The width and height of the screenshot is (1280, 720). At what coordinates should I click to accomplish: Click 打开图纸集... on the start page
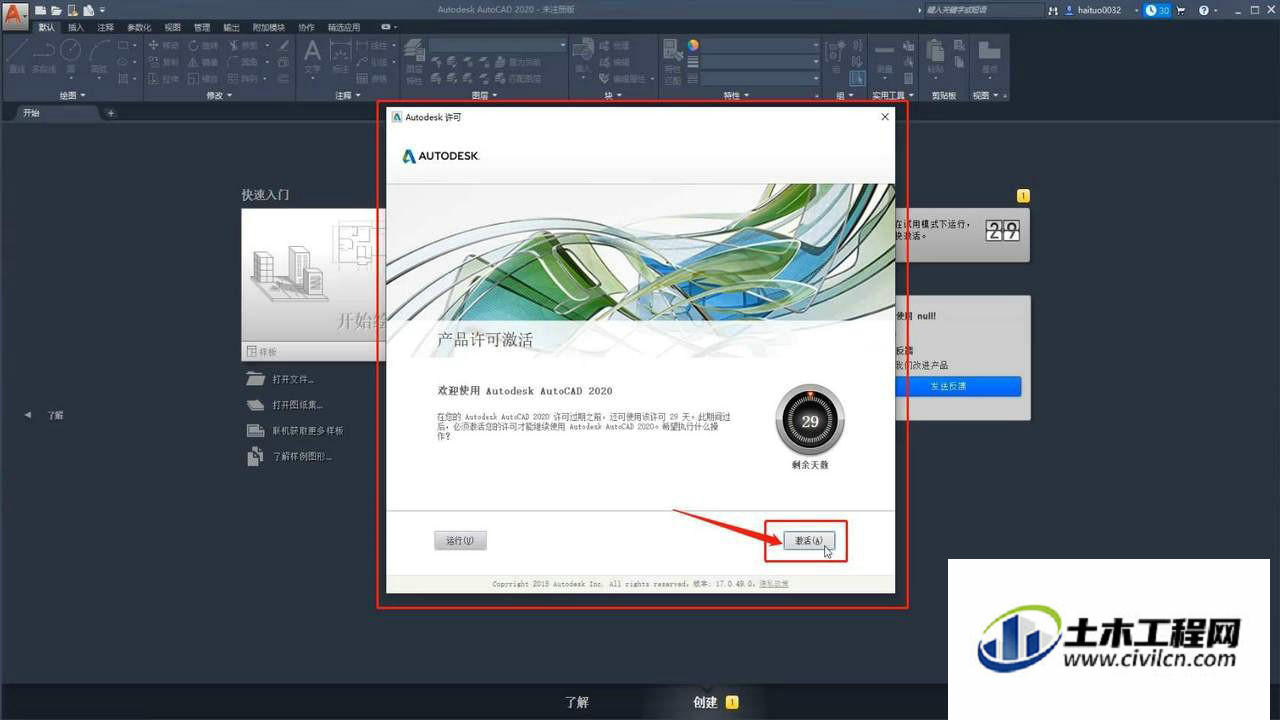pos(286,405)
